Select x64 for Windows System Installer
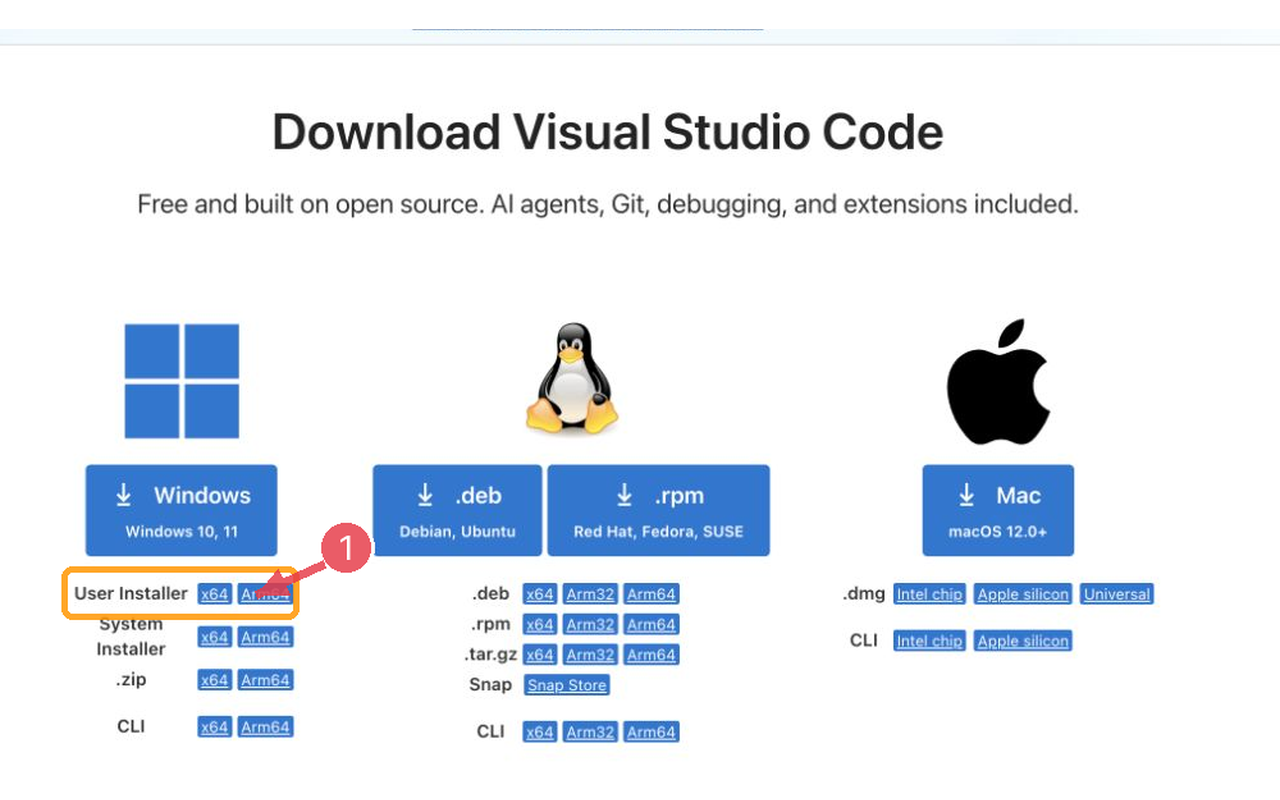The height and width of the screenshot is (800, 1280). coord(214,637)
